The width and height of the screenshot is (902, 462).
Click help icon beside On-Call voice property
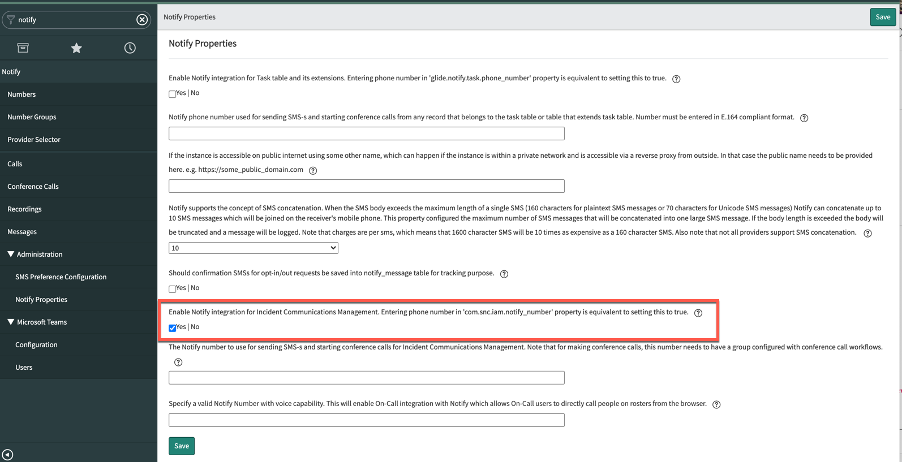[x=716, y=404]
